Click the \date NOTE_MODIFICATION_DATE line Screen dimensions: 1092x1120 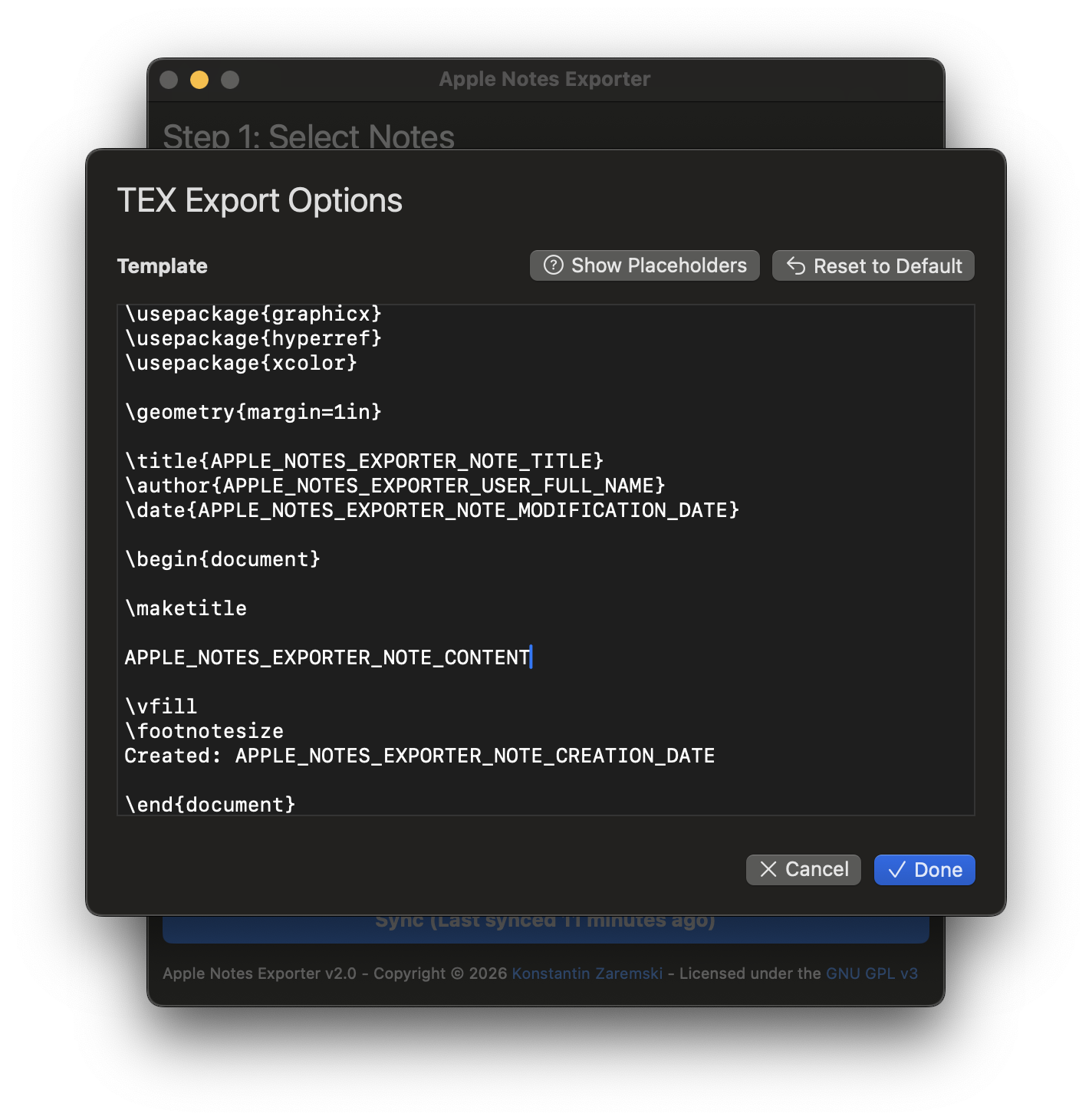(x=432, y=510)
